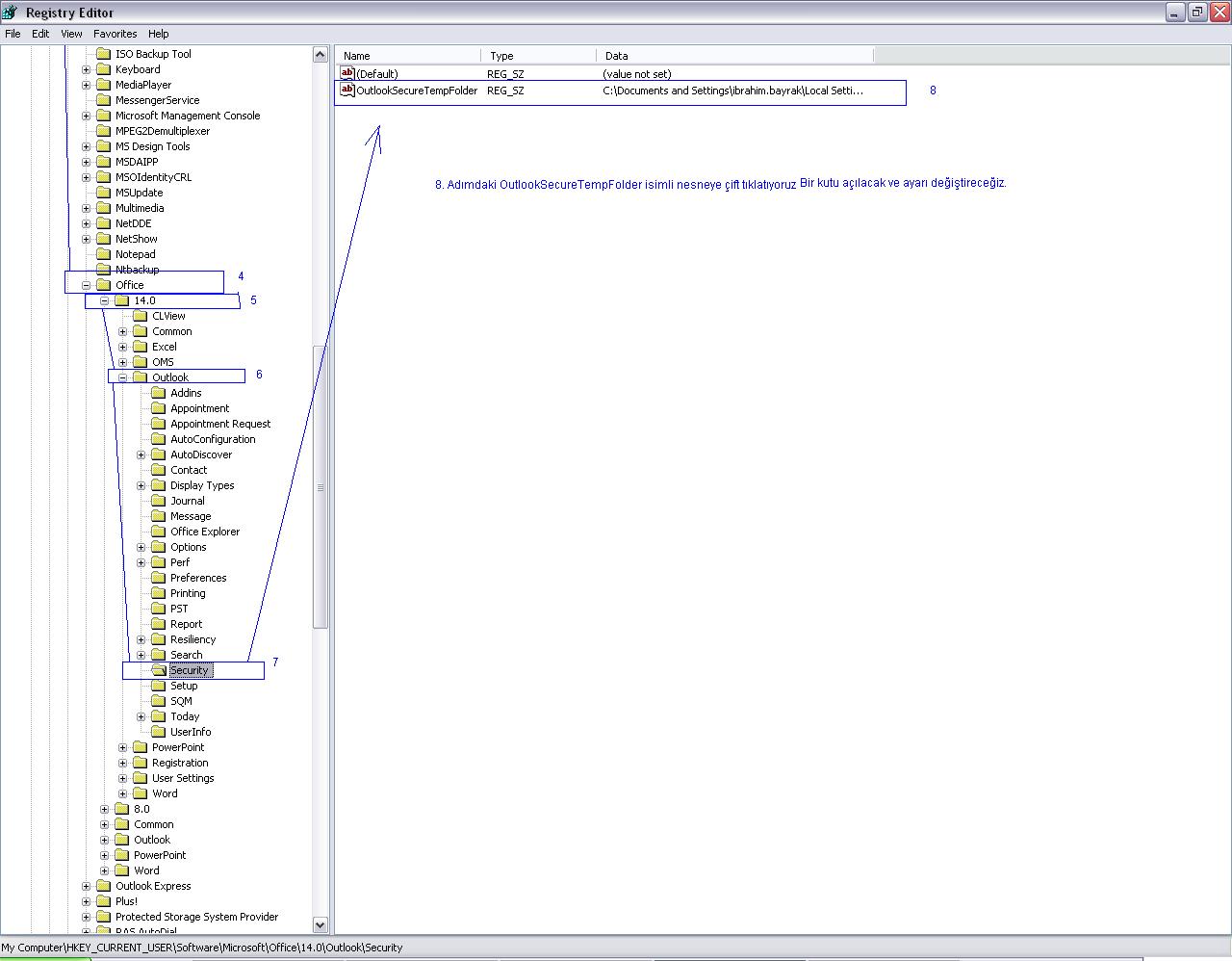Open the Edit menu
1232x961 pixels.
click(x=40, y=33)
